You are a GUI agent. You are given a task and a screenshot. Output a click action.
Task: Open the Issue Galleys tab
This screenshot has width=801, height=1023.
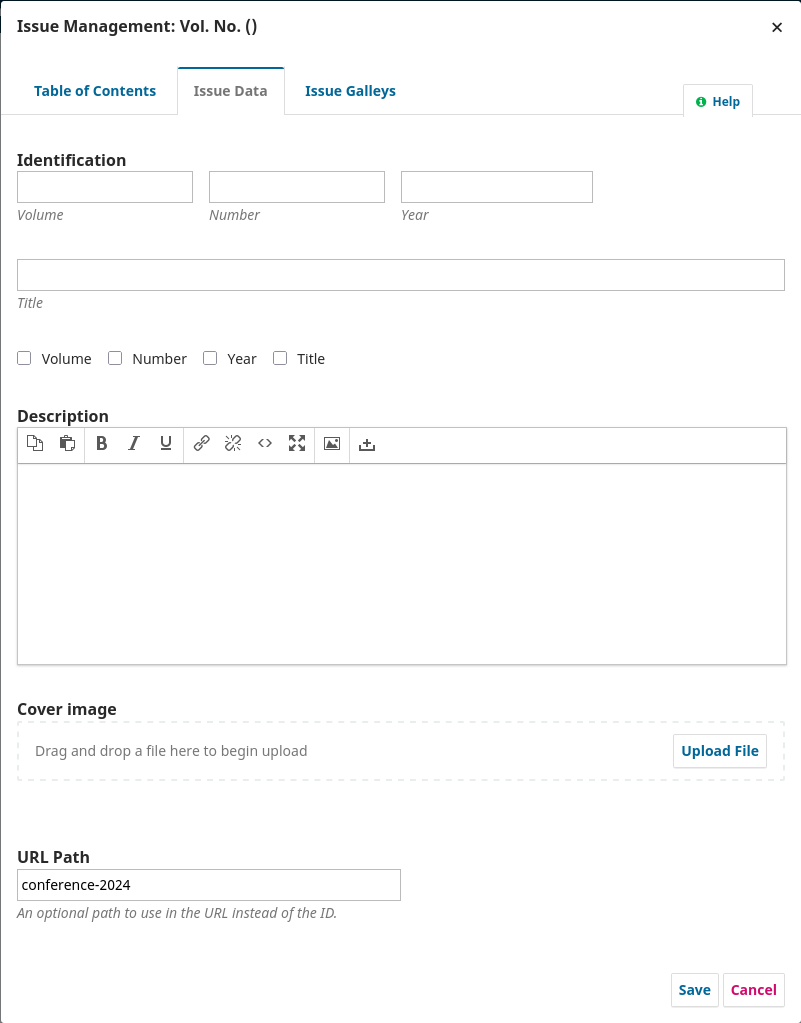tap(350, 91)
